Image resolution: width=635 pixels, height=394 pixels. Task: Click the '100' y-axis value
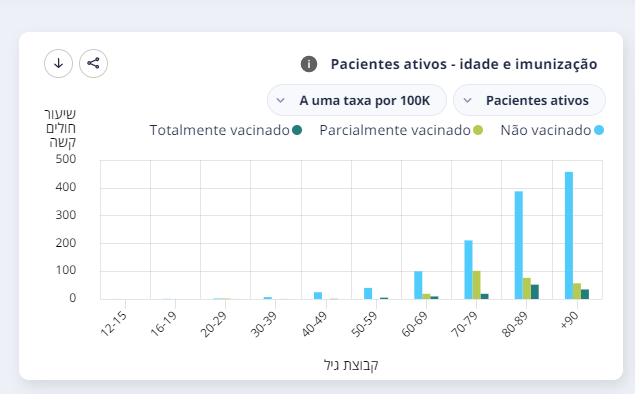[66, 270]
